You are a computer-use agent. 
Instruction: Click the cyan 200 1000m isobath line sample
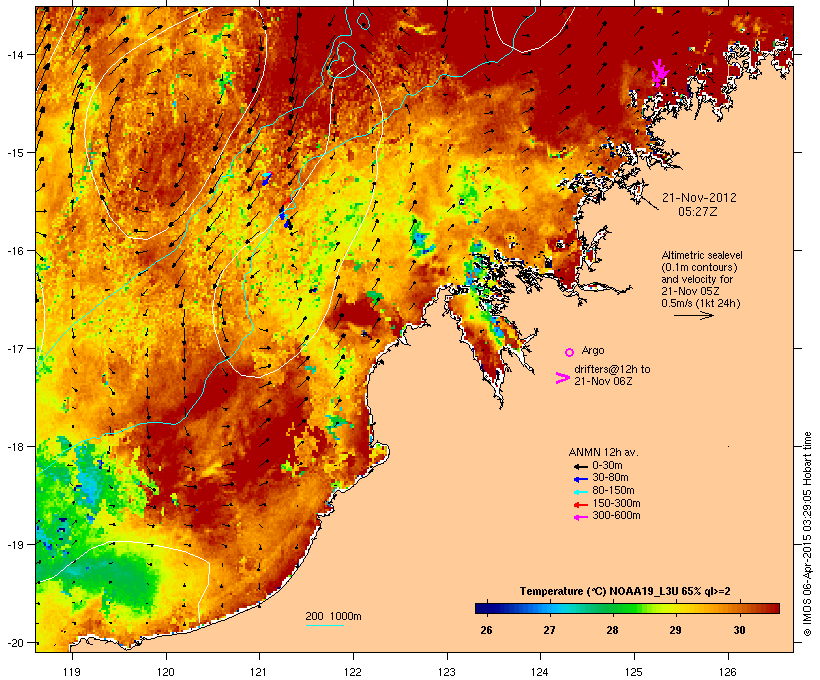[325, 625]
